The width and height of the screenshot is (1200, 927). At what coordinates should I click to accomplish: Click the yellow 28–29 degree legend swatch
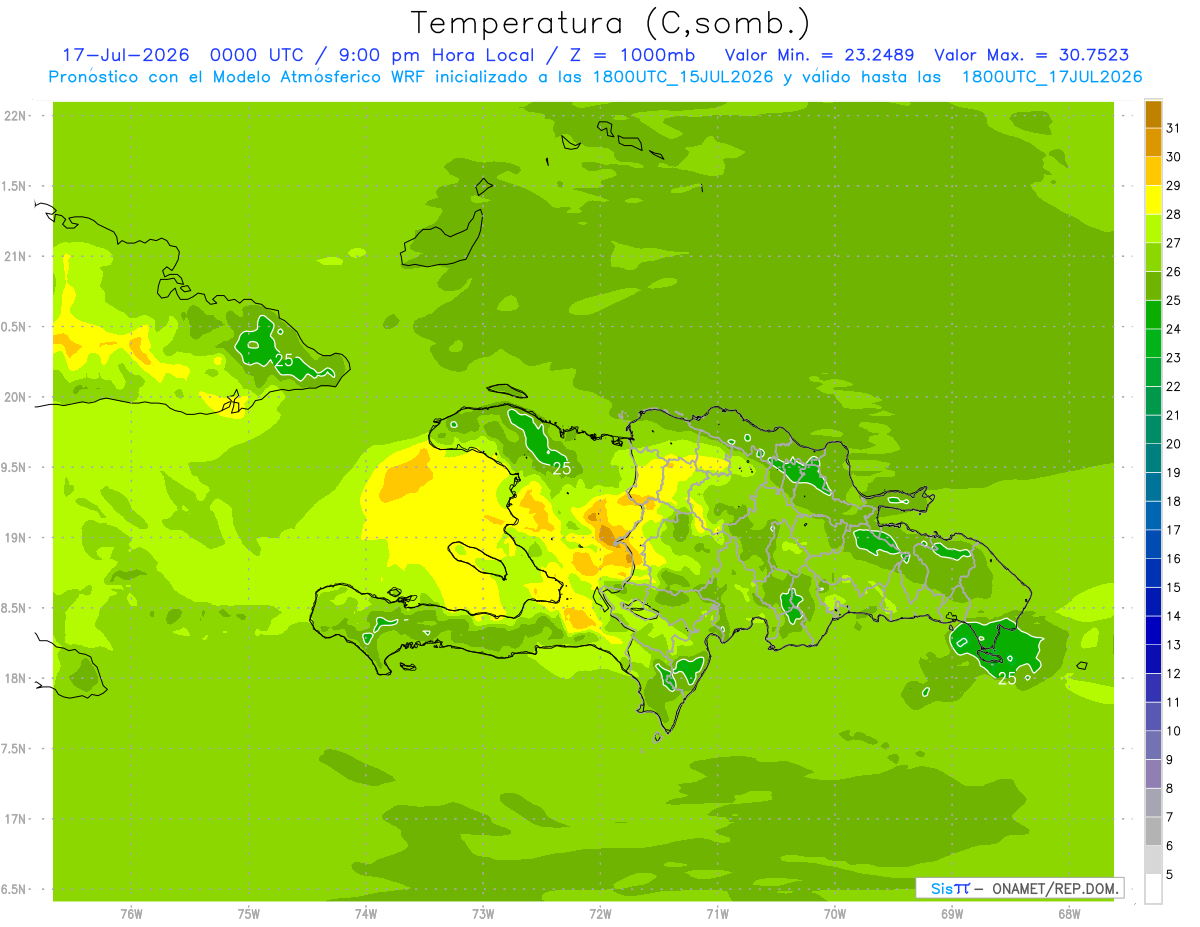coord(1153,200)
